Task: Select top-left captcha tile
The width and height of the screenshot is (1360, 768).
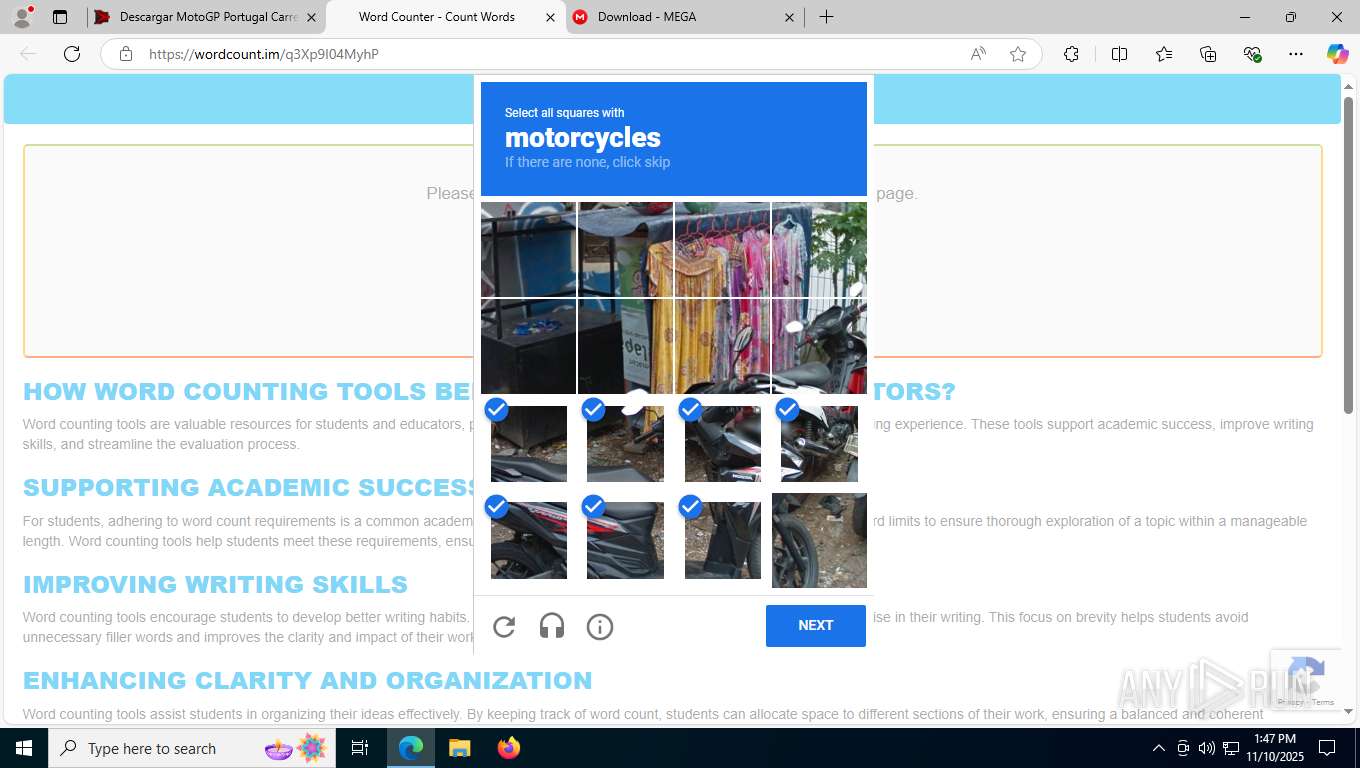Action: pyautogui.click(x=528, y=249)
